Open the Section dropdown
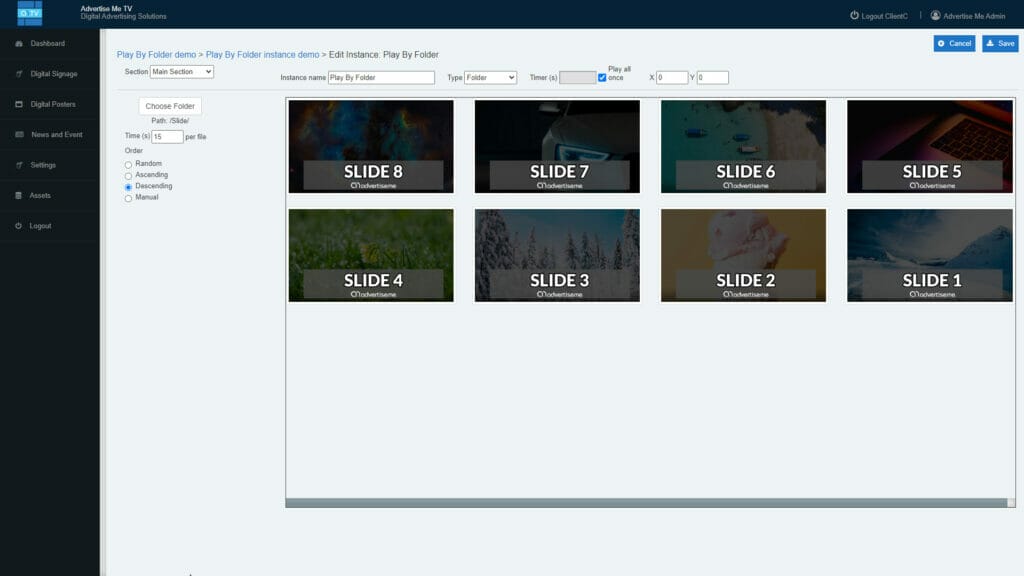 [x=181, y=71]
